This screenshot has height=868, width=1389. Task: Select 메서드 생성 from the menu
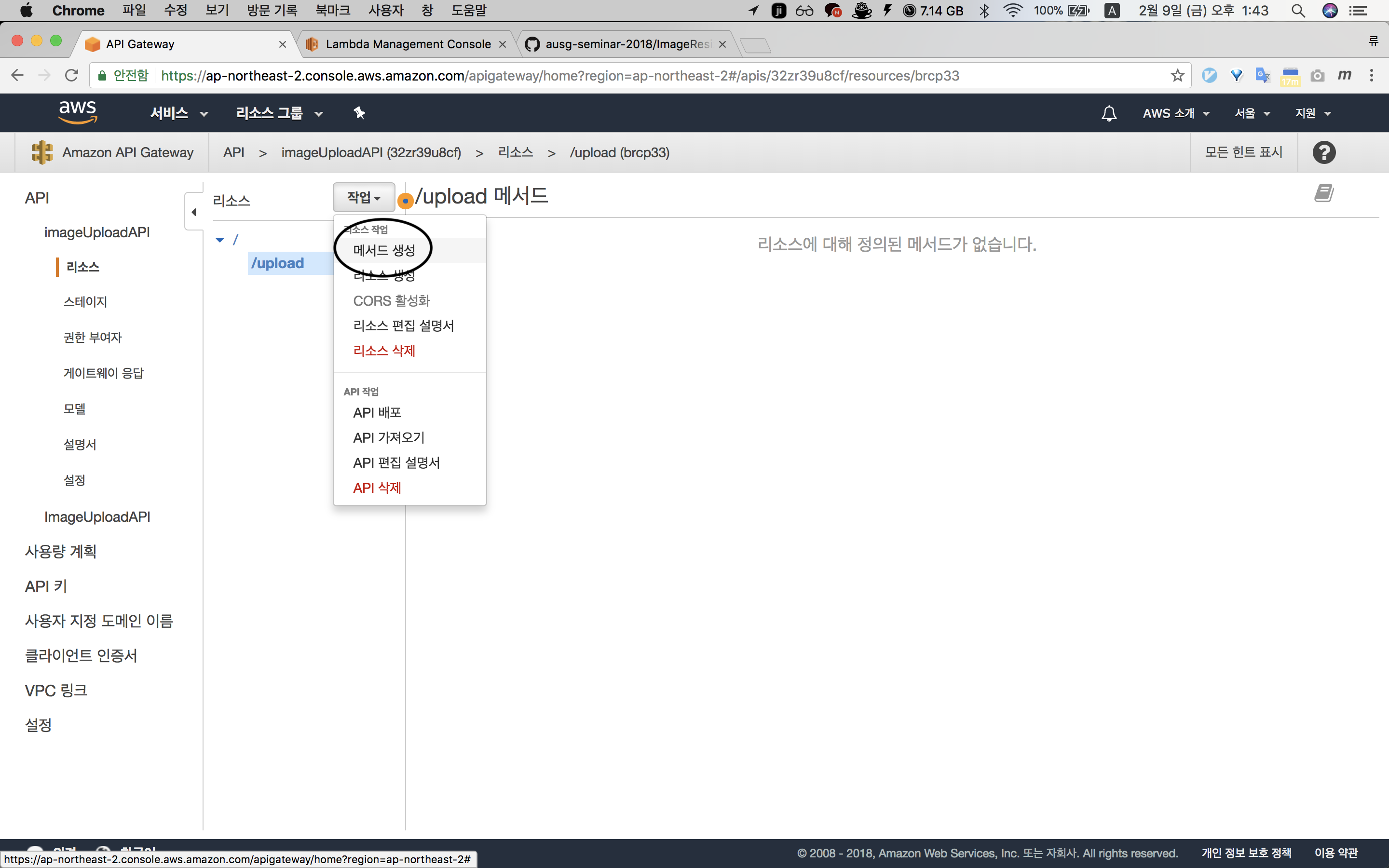(384, 250)
